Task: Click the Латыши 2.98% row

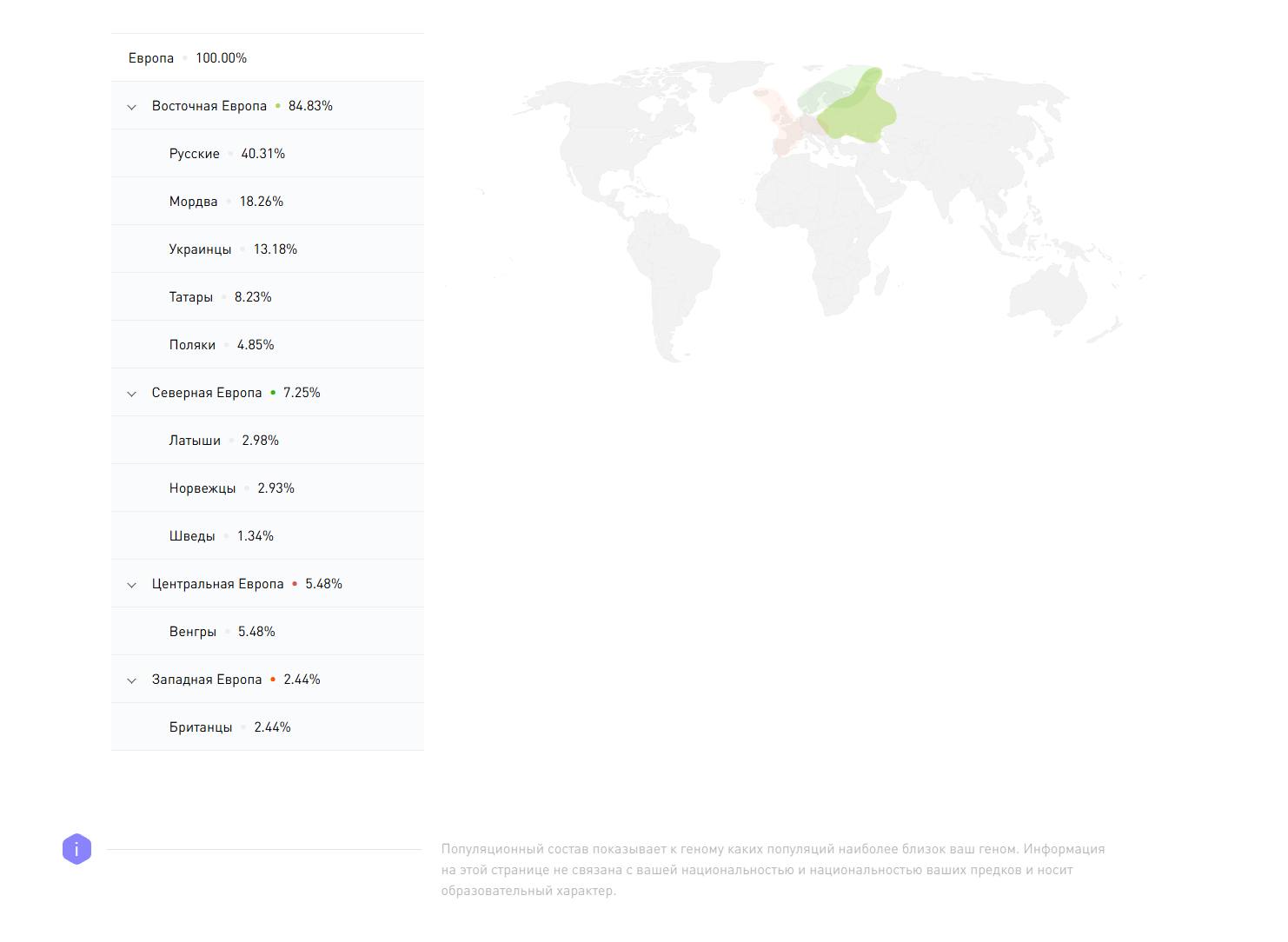Action: coord(223,441)
